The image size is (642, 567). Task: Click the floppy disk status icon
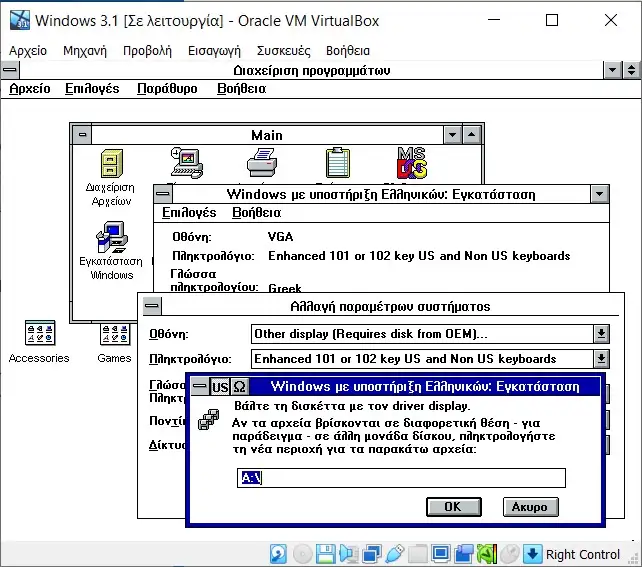[326, 554]
